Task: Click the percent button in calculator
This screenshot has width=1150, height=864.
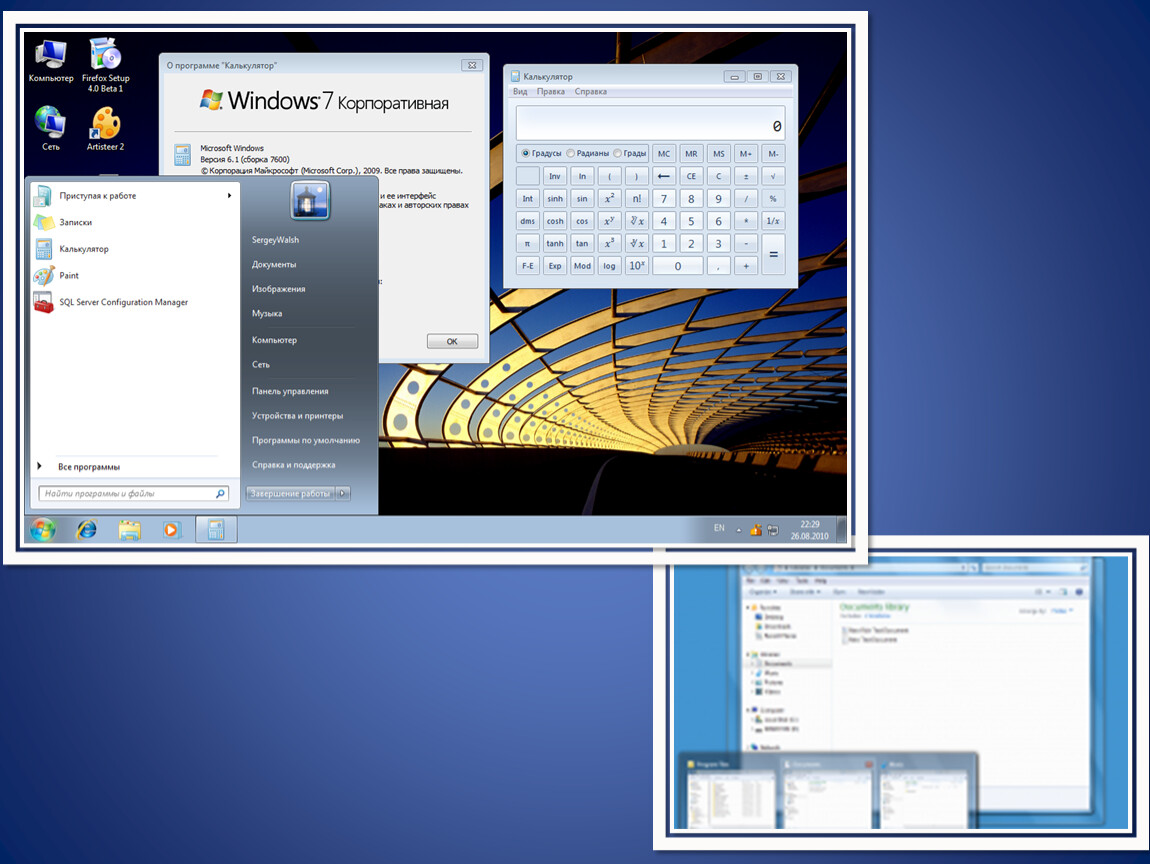Action: coord(773,199)
